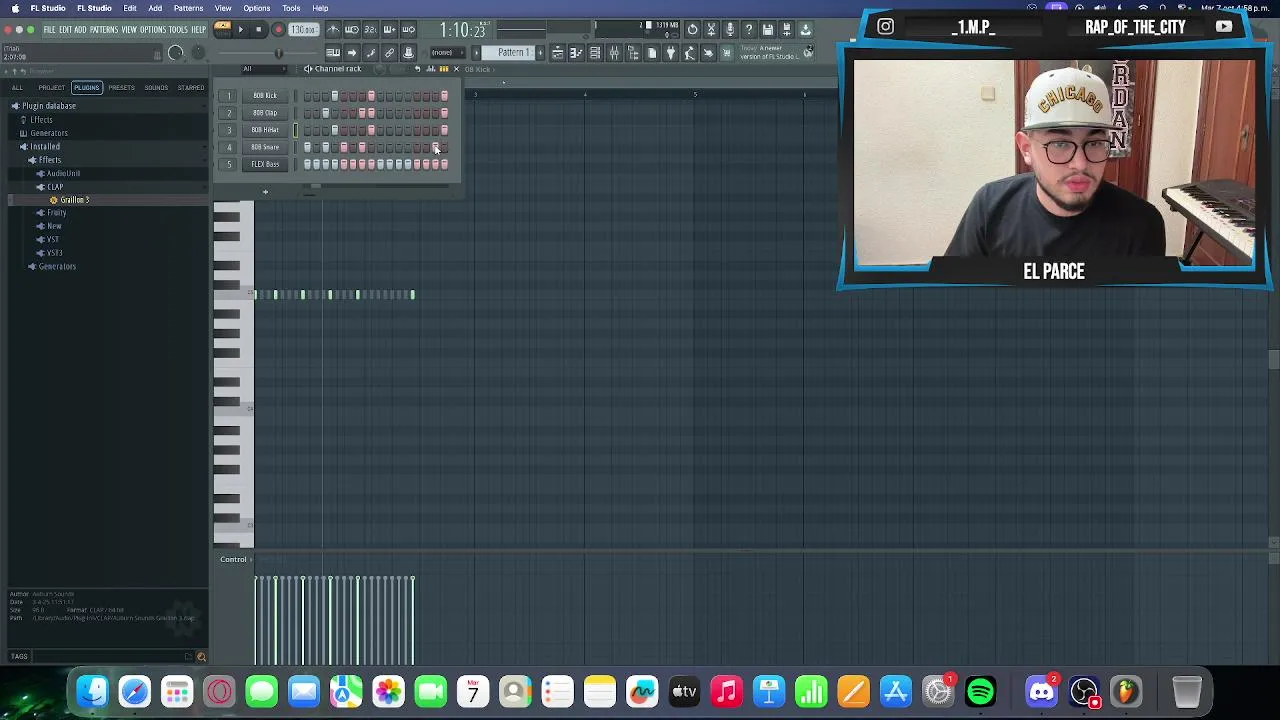
Task: Toggle the Pat/Song mode switch
Action: pos(221,28)
